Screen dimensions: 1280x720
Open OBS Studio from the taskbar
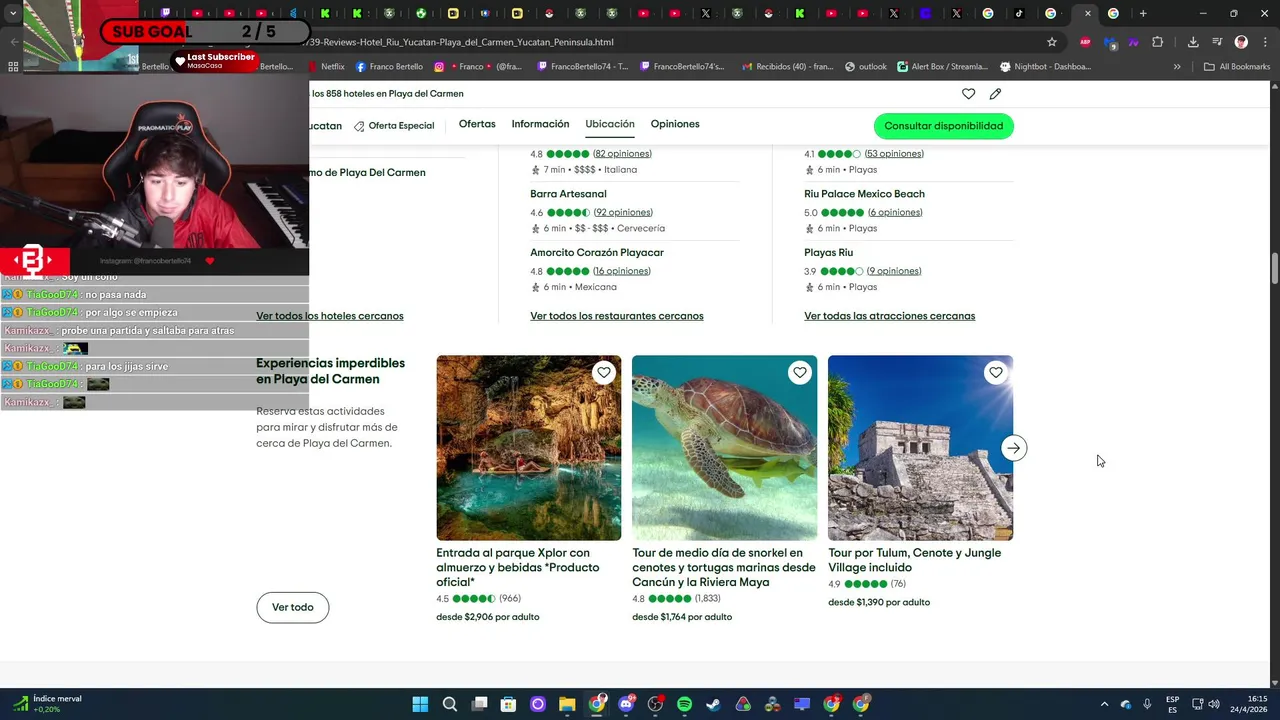click(x=655, y=704)
